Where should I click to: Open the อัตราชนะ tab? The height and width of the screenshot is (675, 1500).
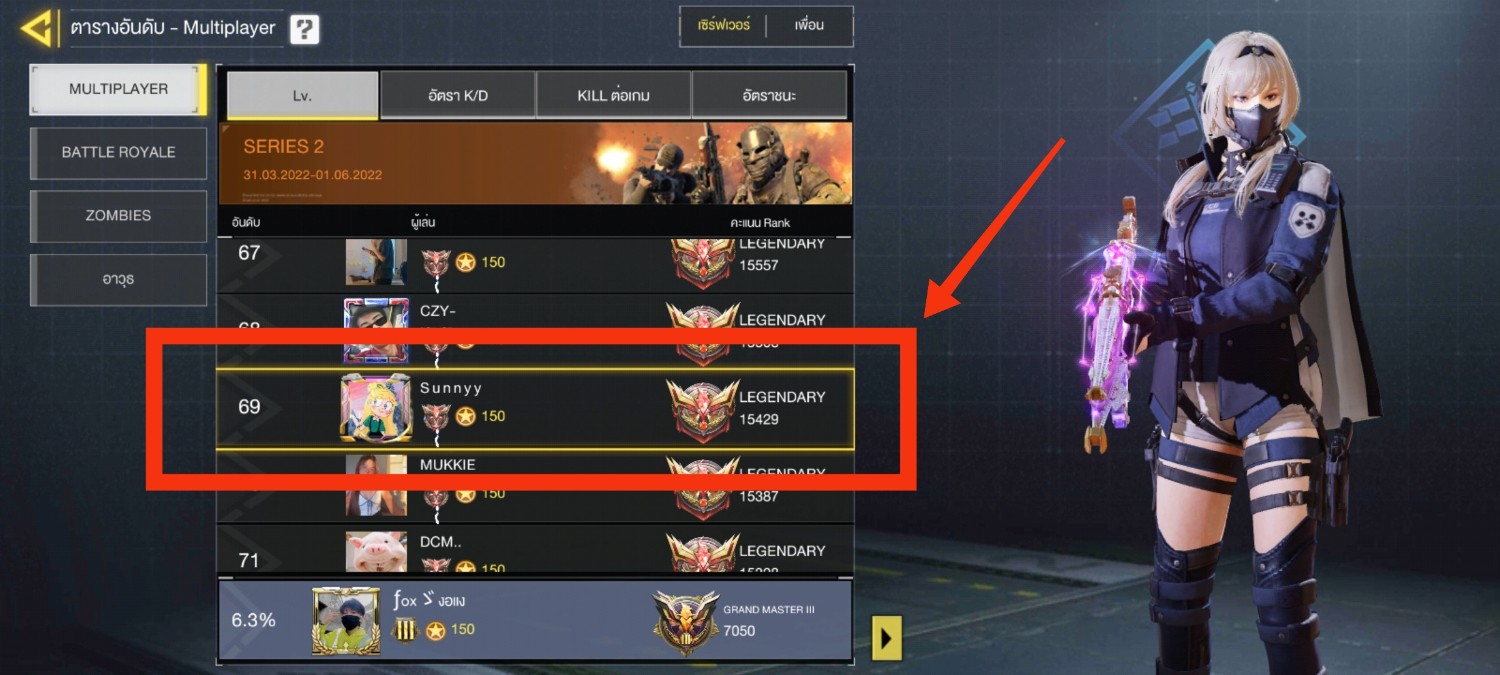(769, 96)
